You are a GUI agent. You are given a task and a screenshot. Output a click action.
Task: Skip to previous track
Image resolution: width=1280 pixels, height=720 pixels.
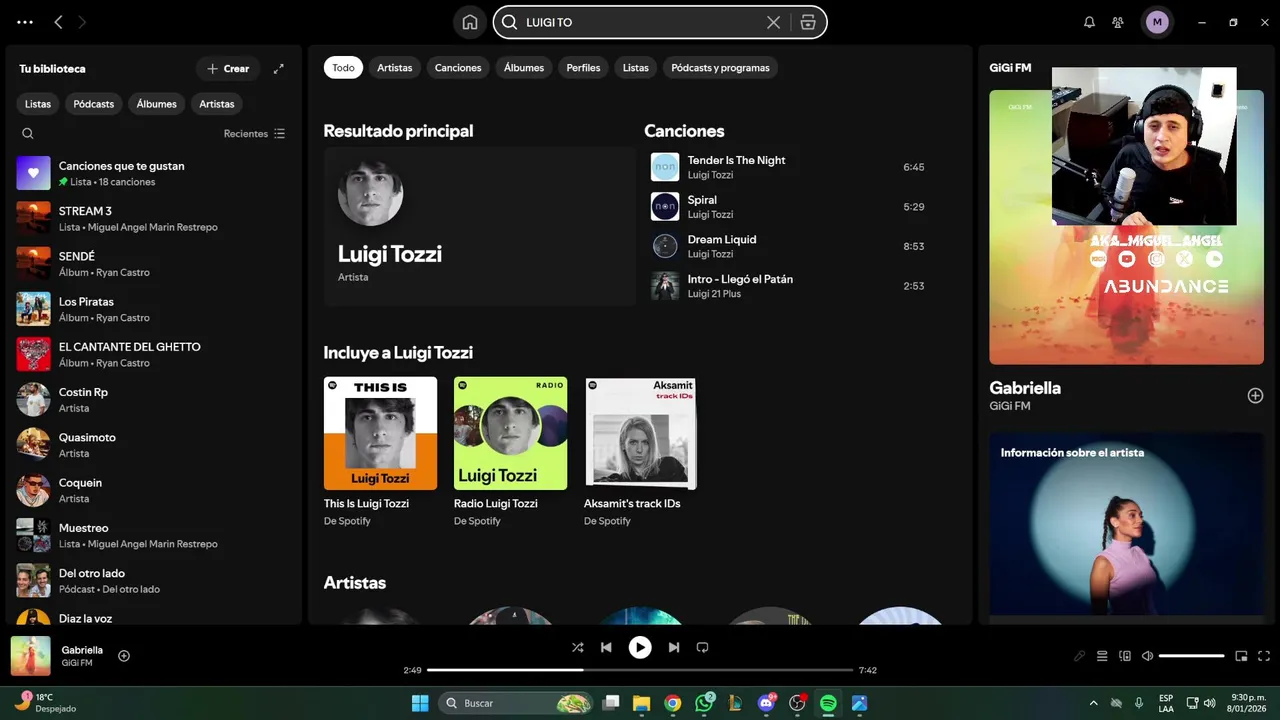606,647
